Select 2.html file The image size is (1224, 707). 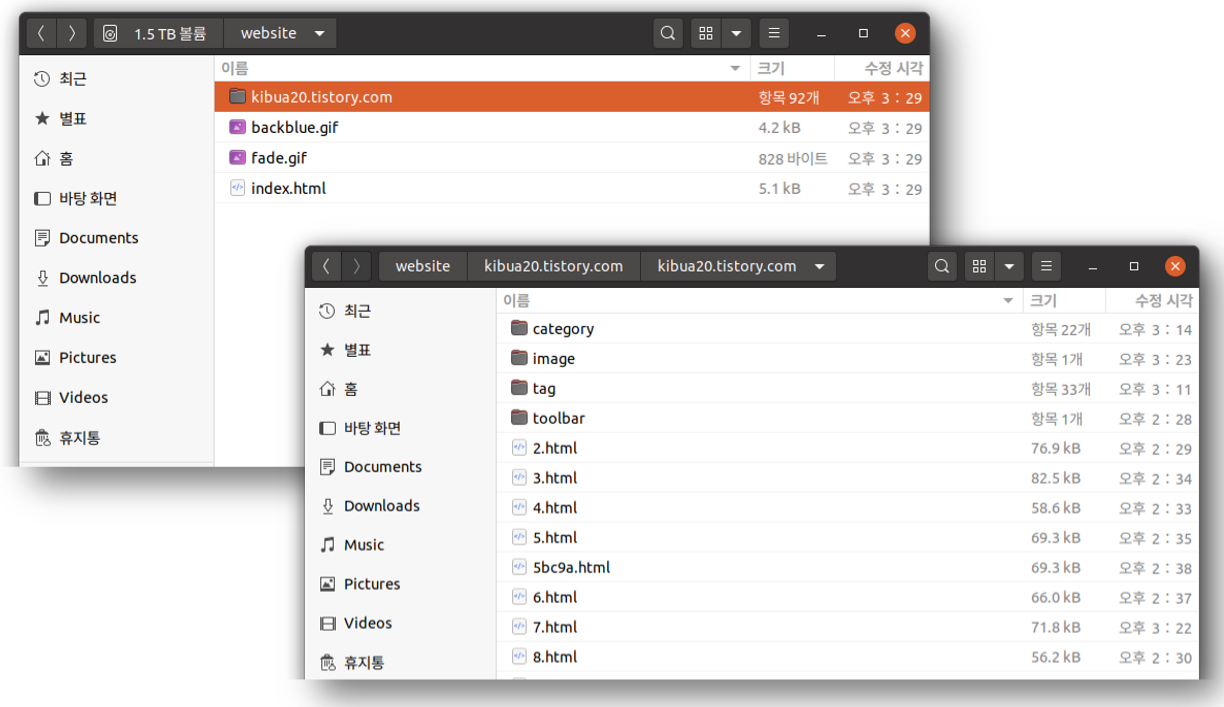coord(848,448)
